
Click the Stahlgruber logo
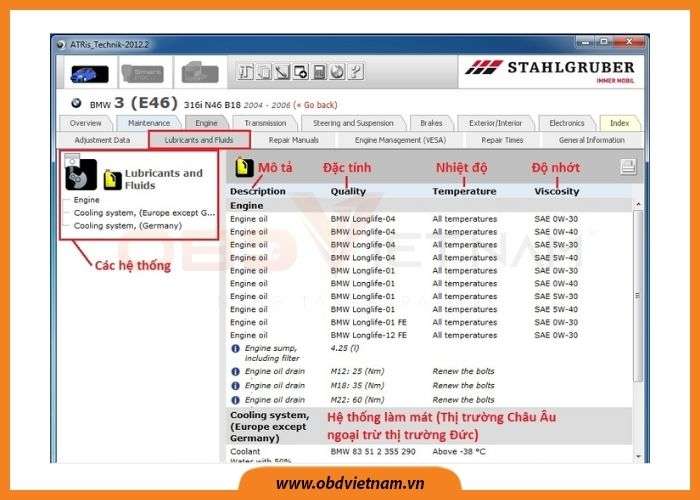tap(550, 70)
